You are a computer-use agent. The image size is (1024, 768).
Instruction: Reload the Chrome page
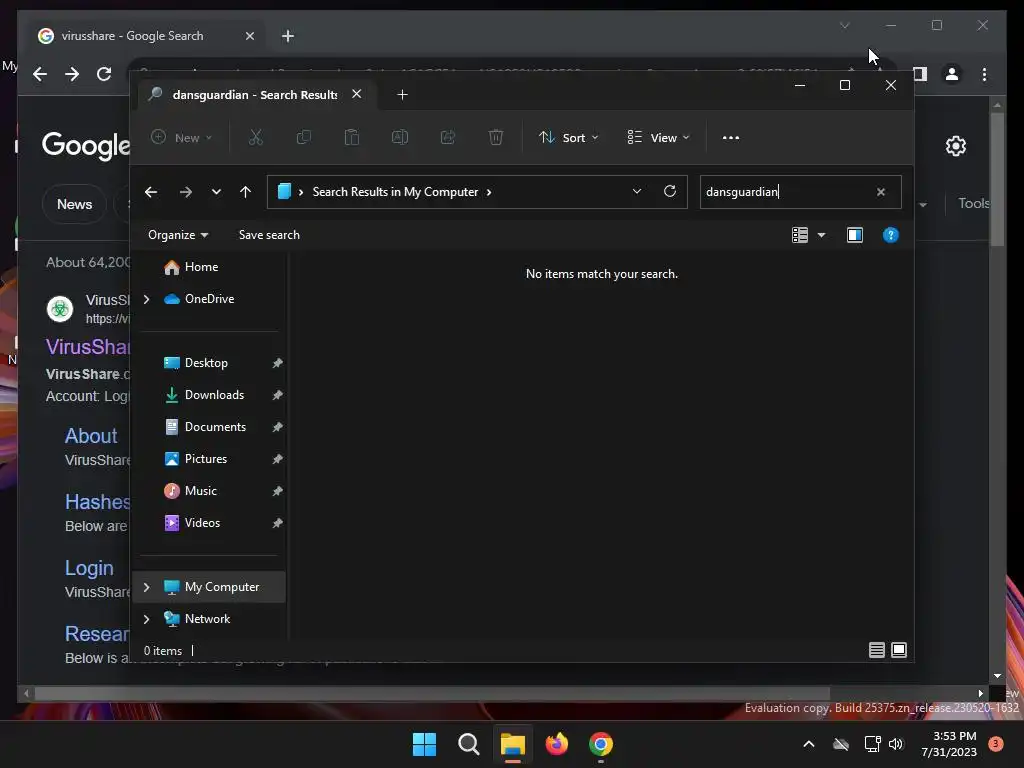pos(104,74)
